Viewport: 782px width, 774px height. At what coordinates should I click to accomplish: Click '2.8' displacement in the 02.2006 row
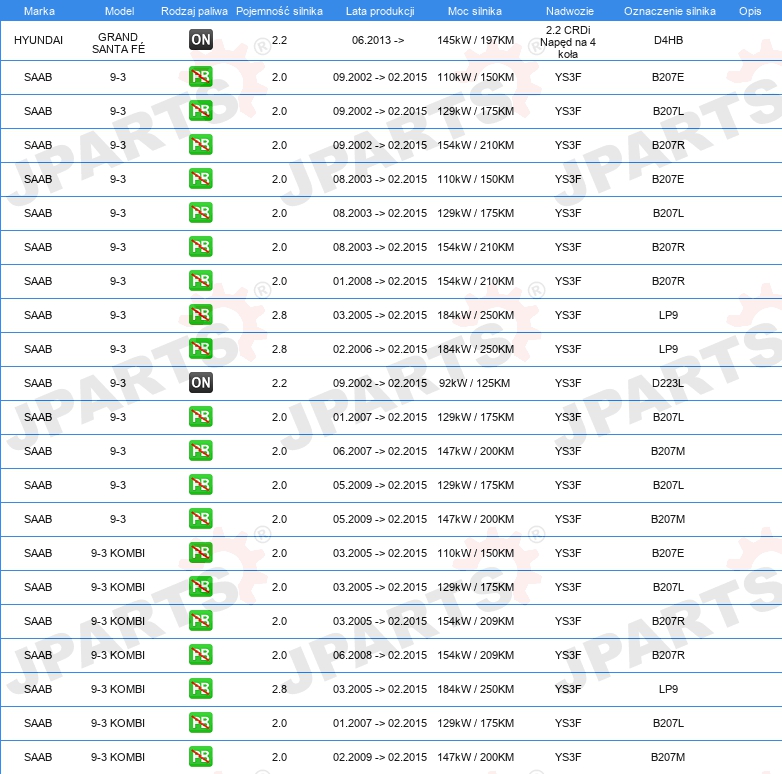click(279, 349)
